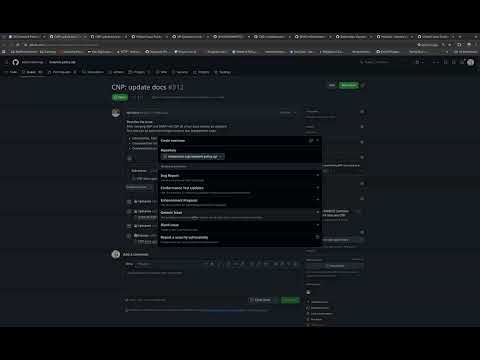480x360 pixels.
Task: Open the Reviewers gear settings icon
Action: pos(362,112)
